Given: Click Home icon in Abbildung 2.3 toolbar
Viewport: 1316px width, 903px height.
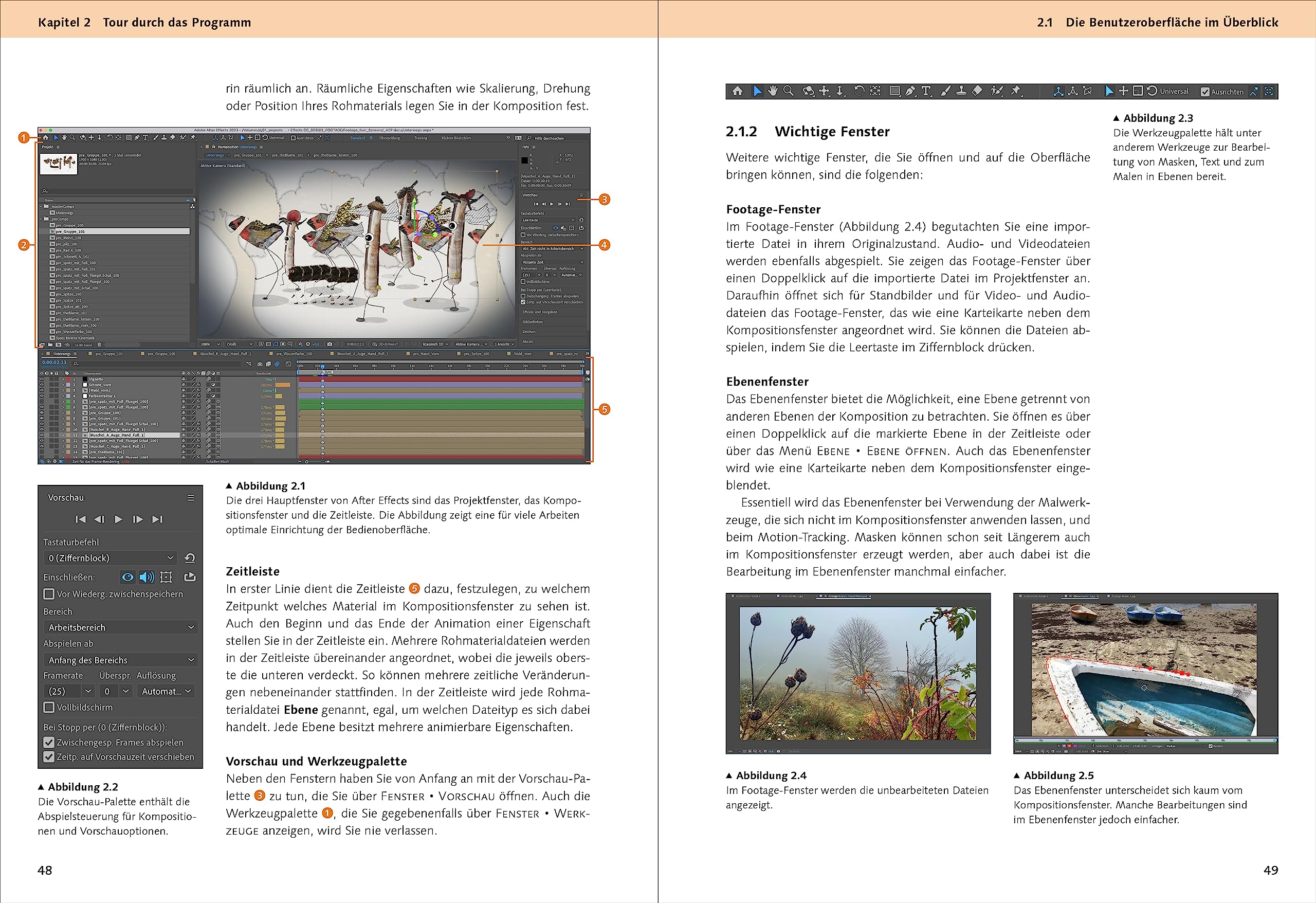Looking at the screenshot, I should click(738, 91).
